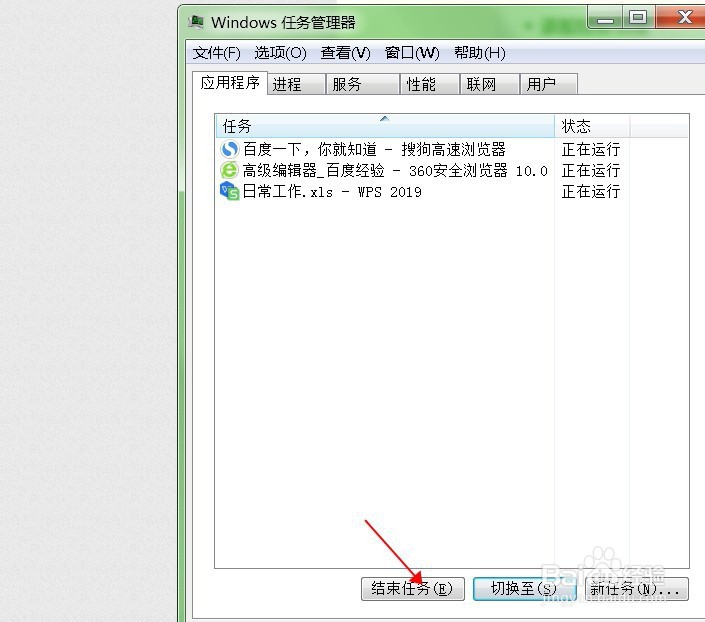
Task: Switch to the 进程 tab
Action: (x=296, y=84)
